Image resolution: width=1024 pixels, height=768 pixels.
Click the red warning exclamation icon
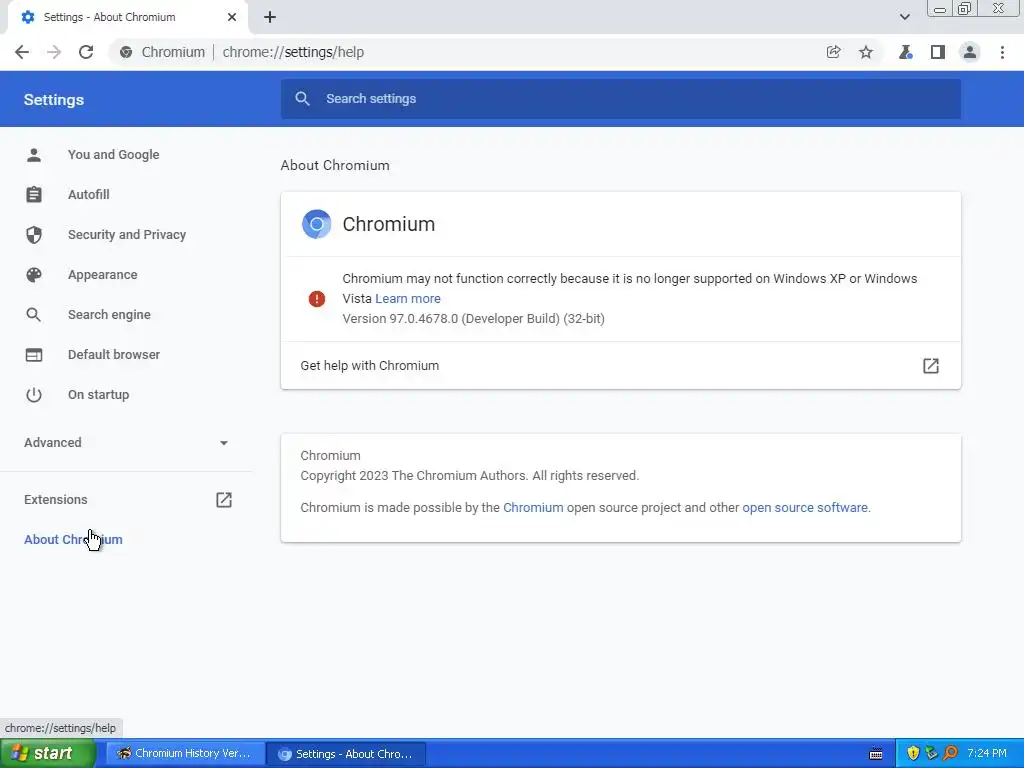pos(317,299)
